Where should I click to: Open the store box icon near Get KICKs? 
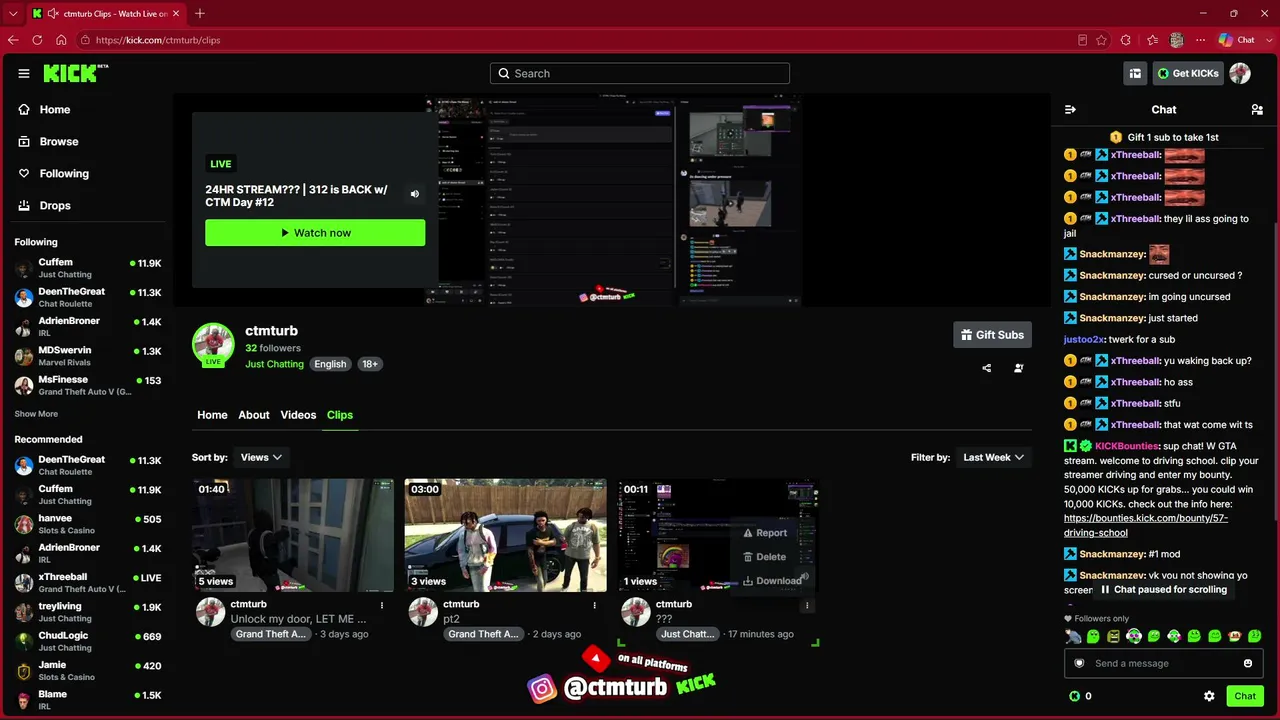coord(1135,73)
